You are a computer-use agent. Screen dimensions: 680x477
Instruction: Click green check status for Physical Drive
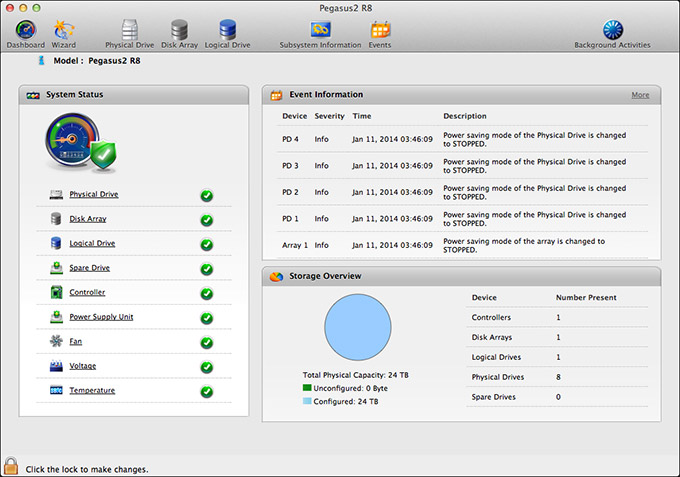pos(207,196)
